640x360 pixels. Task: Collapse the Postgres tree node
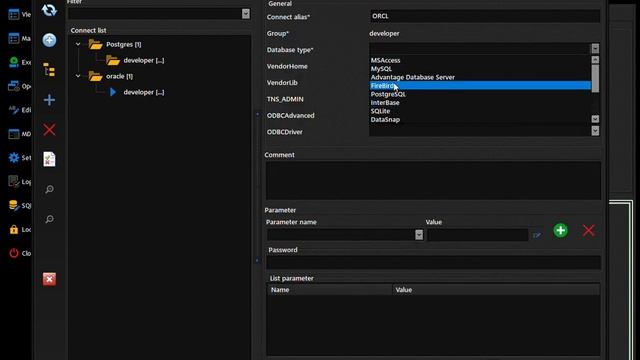coord(78,44)
